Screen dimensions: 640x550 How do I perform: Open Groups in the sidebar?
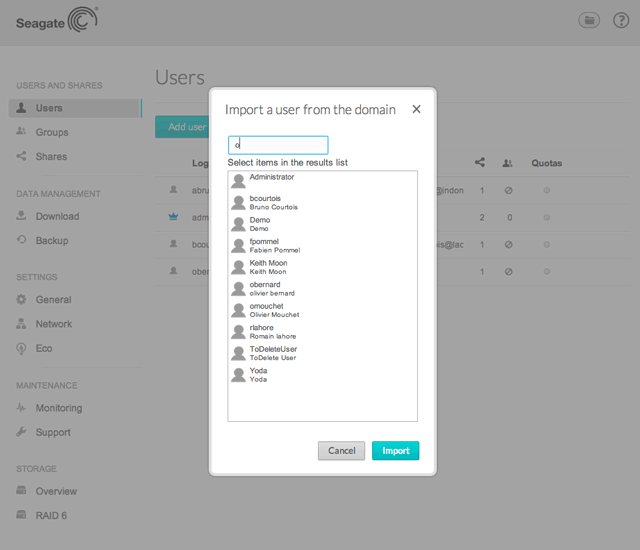click(52, 132)
